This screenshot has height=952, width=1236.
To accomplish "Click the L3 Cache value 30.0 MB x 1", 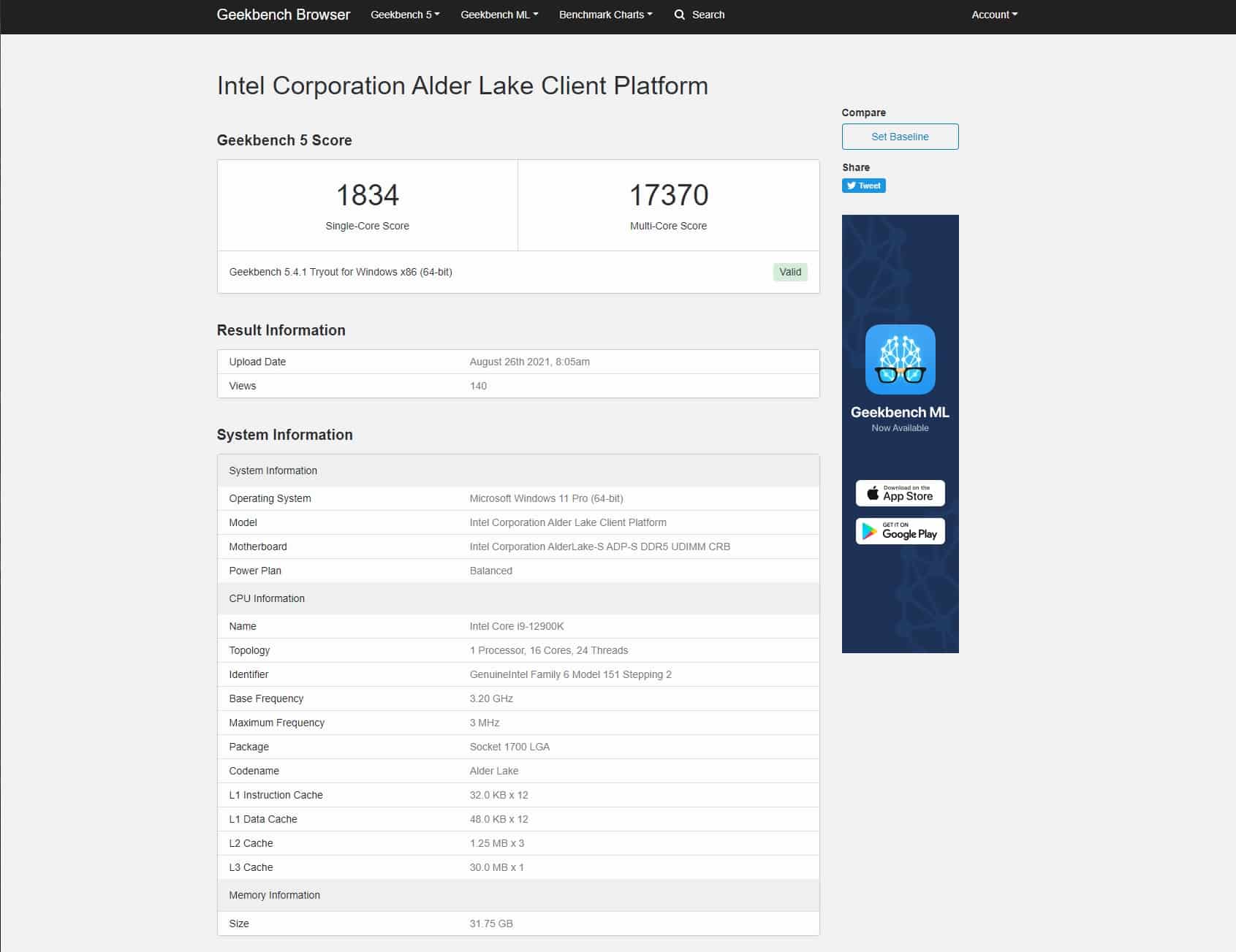I will 497,867.
